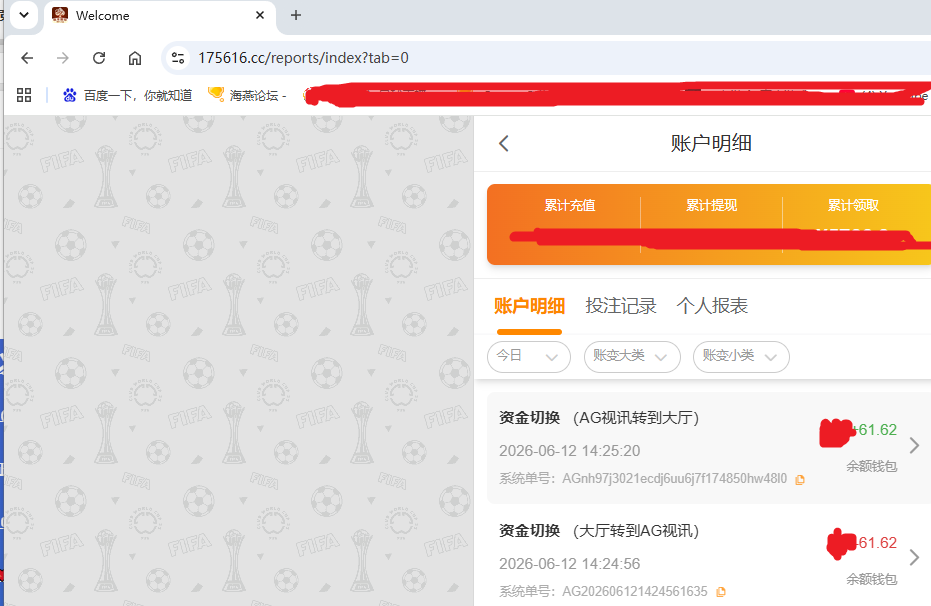Image resolution: width=931 pixels, height=606 pixels.
Task: Select the 账户明细 tab
Action: (529, 306)
